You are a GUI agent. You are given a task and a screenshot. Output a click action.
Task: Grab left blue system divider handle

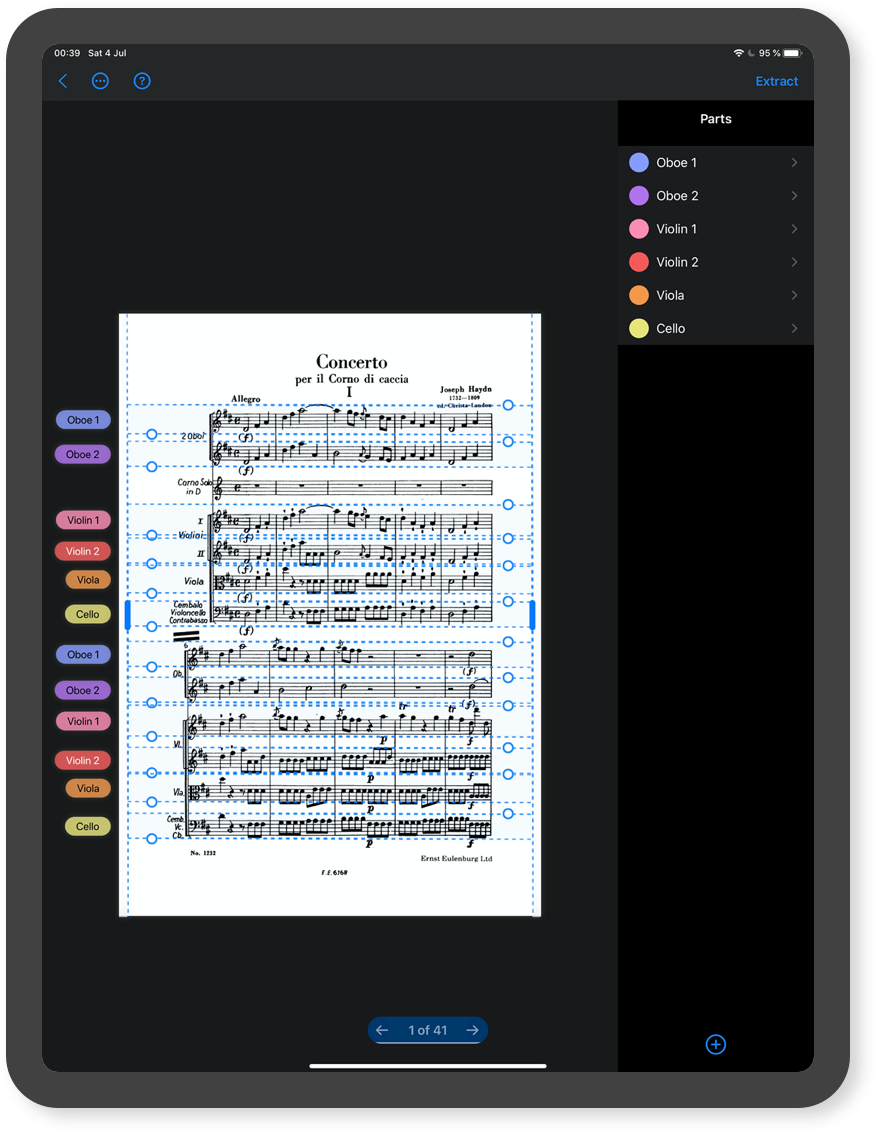tap(128, 615)
